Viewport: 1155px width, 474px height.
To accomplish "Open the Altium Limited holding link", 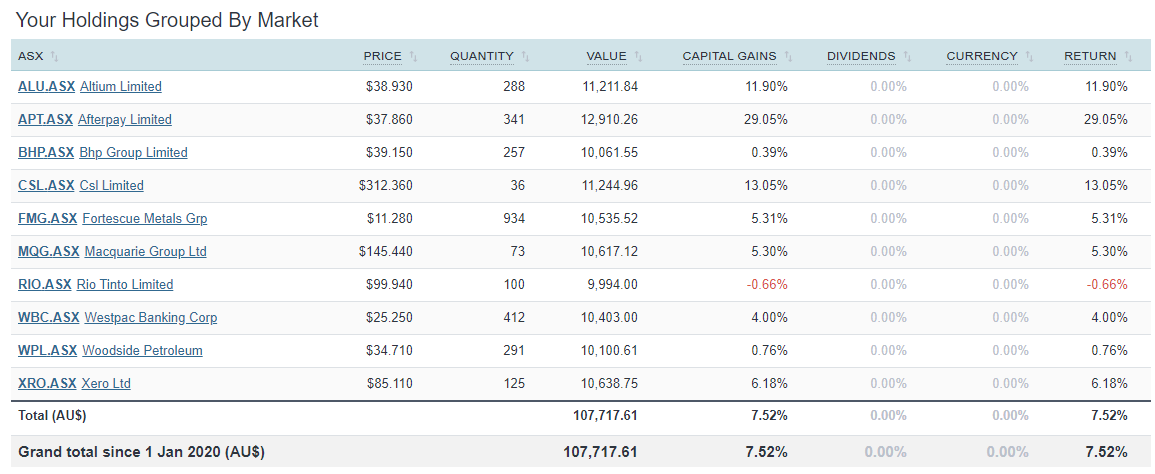I will [121, 86].
